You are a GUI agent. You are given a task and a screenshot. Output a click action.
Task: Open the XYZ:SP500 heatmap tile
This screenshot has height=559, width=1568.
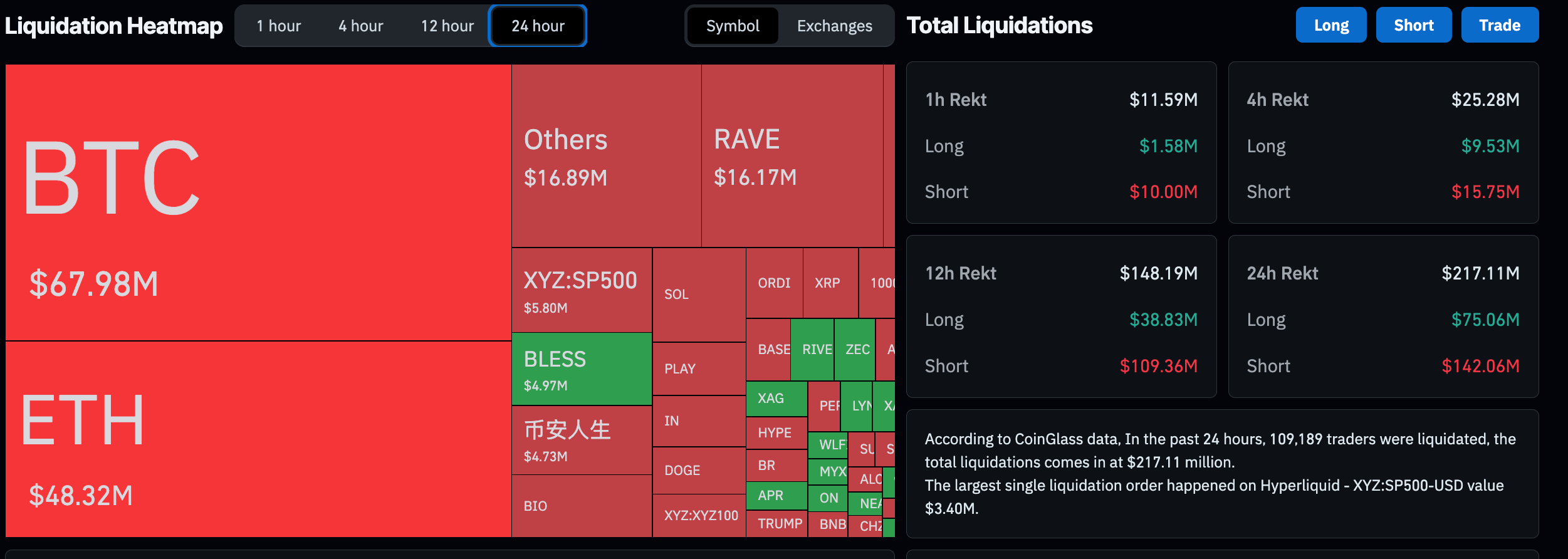click(582, 290)
